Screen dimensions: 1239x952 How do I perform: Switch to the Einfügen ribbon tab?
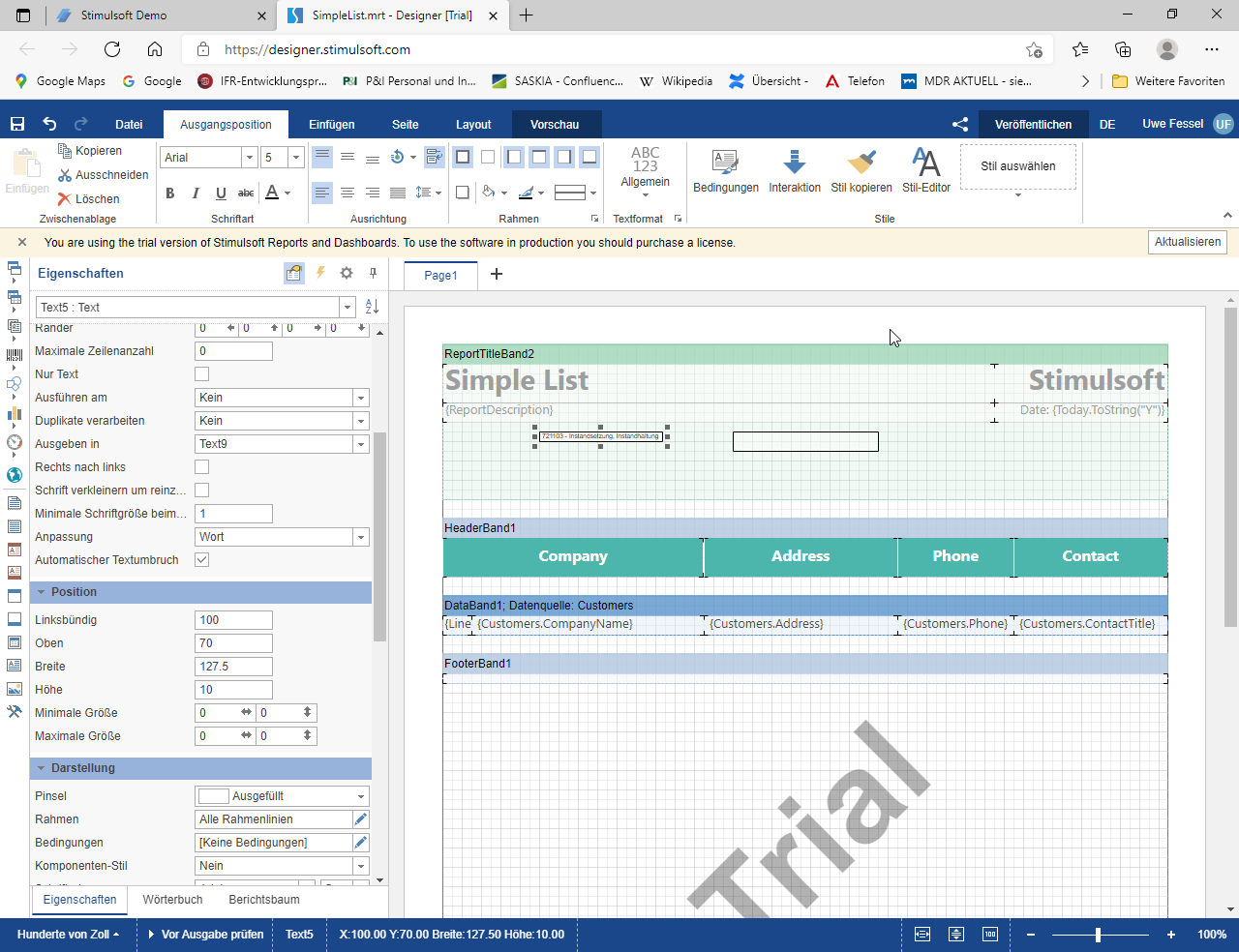(x=332, y=124)
